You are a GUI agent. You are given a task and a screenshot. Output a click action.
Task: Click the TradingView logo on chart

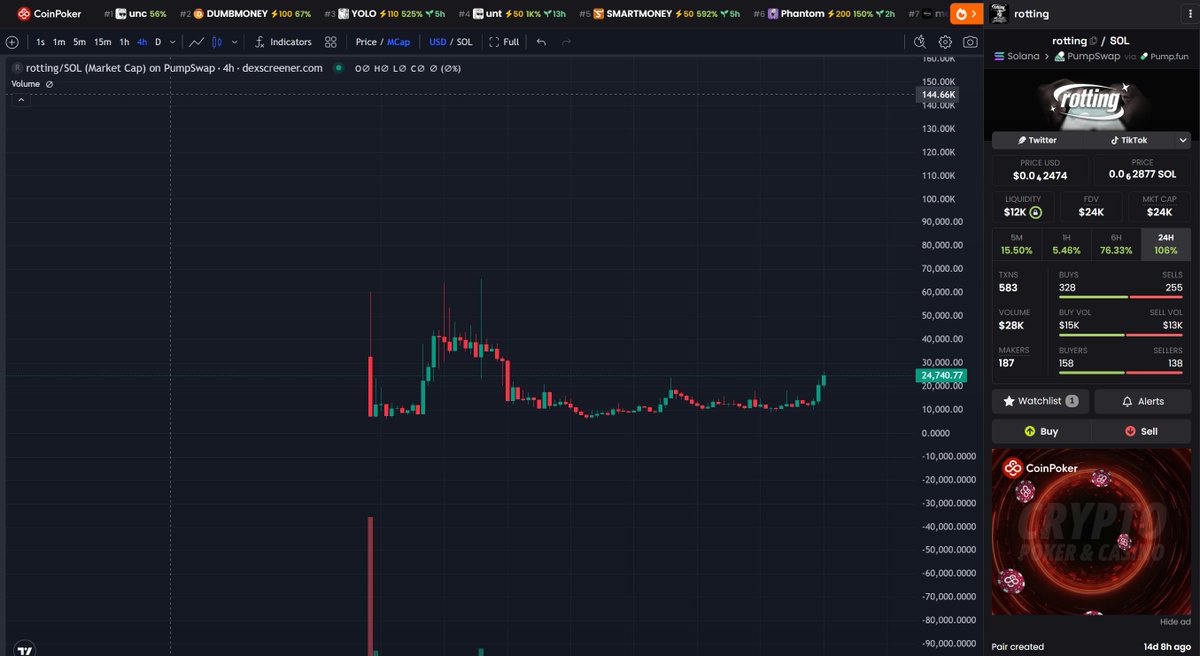(x=24, y=649)
